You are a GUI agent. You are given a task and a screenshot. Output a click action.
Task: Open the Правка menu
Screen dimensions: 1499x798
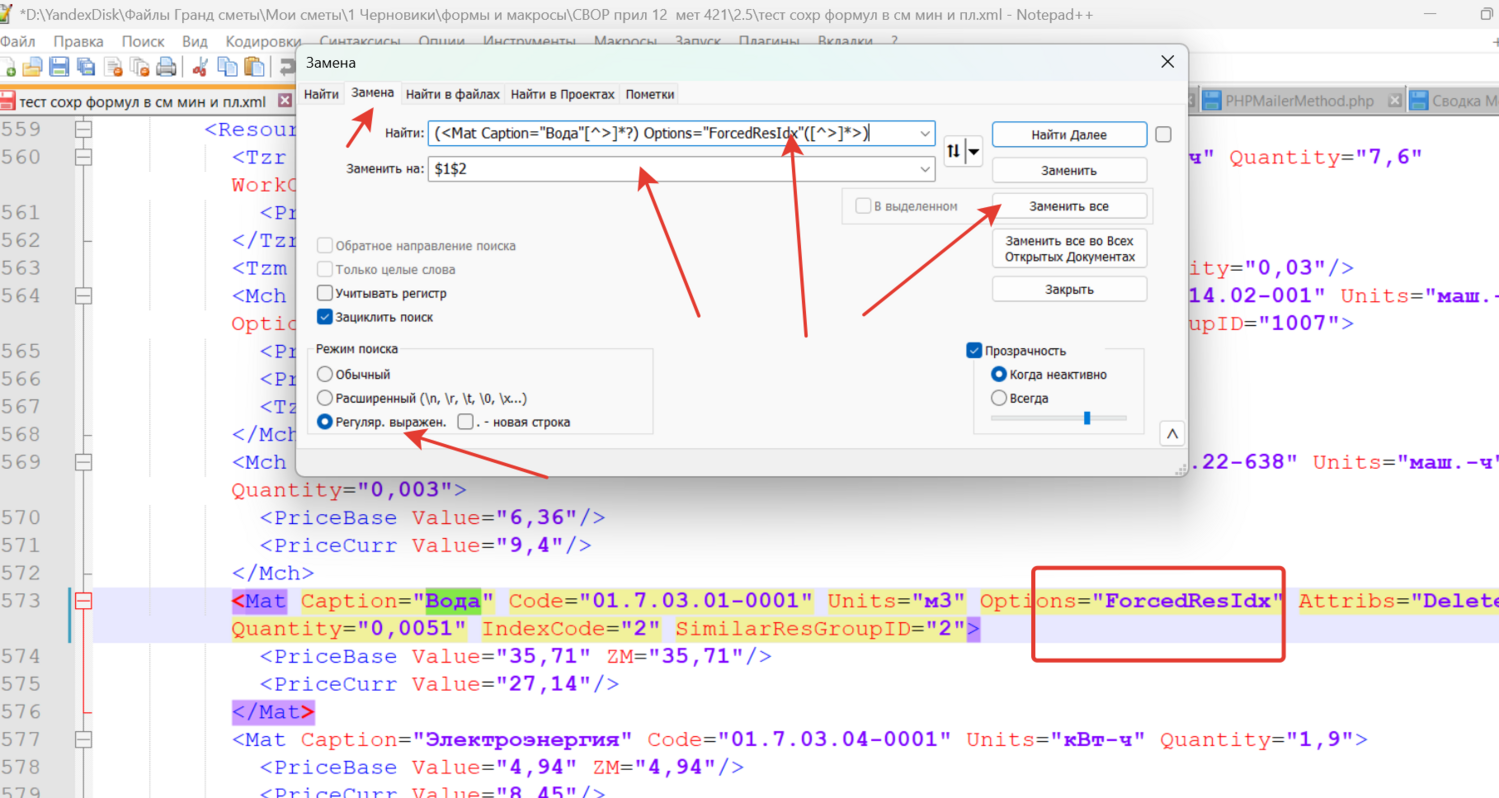click(x=78, y=41)
